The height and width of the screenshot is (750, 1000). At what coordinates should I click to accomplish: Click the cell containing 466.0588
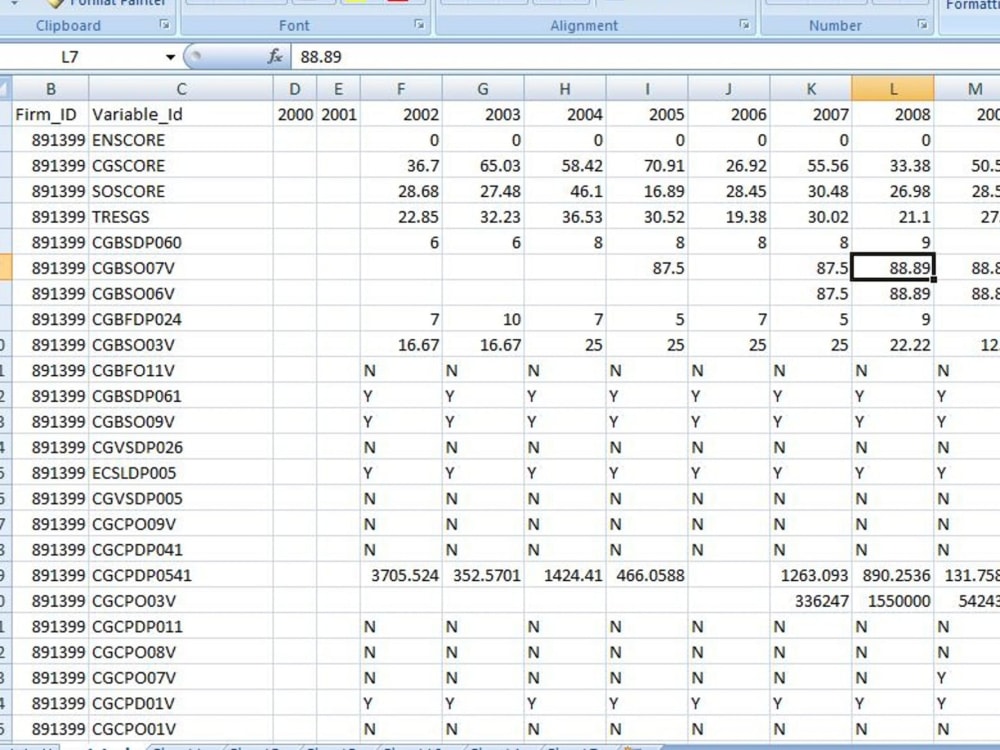[647, 575]
